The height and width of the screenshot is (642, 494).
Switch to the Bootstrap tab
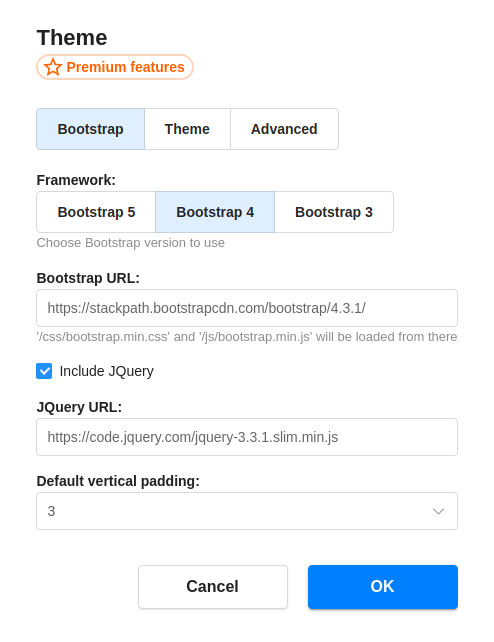coord(90,129)
